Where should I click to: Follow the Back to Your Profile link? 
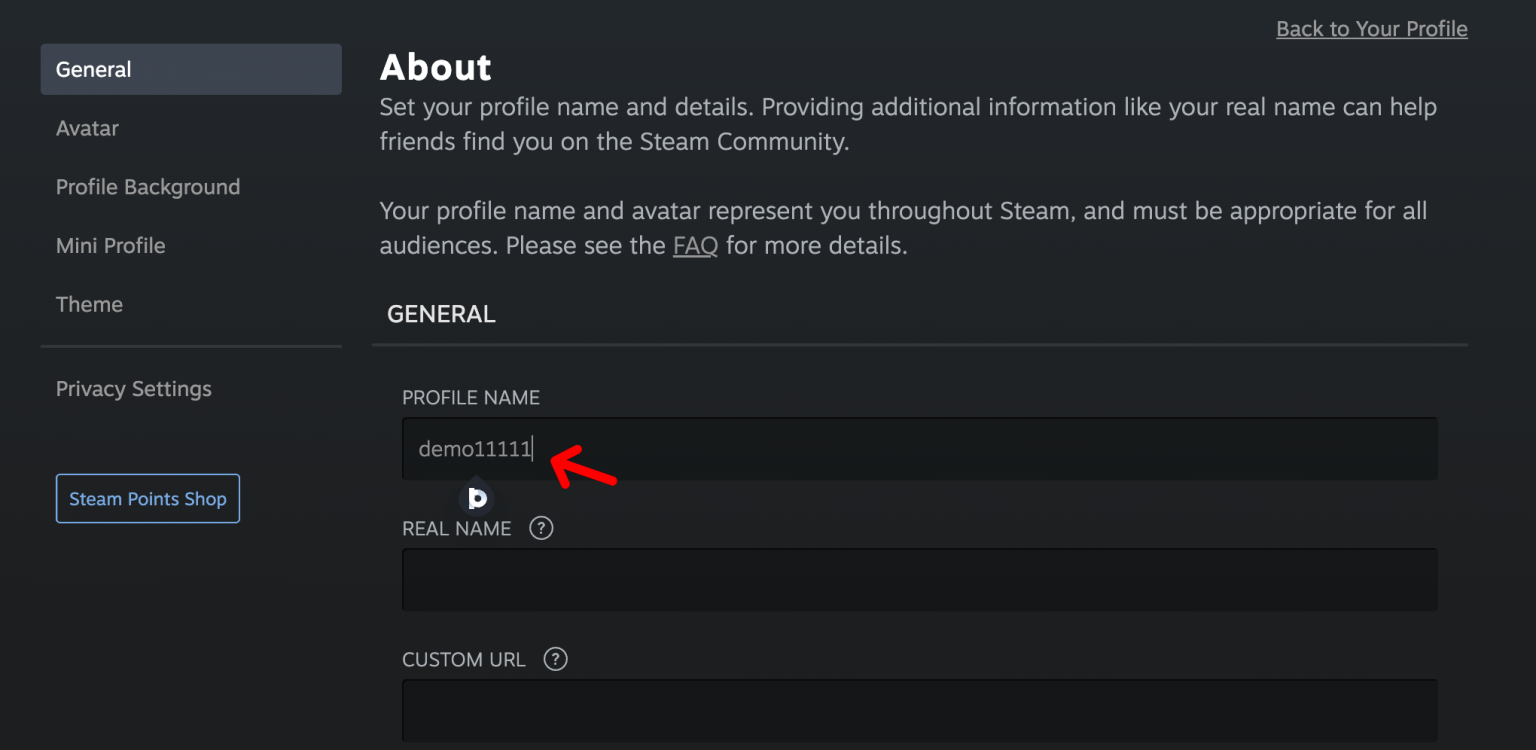coord(1371,28)
